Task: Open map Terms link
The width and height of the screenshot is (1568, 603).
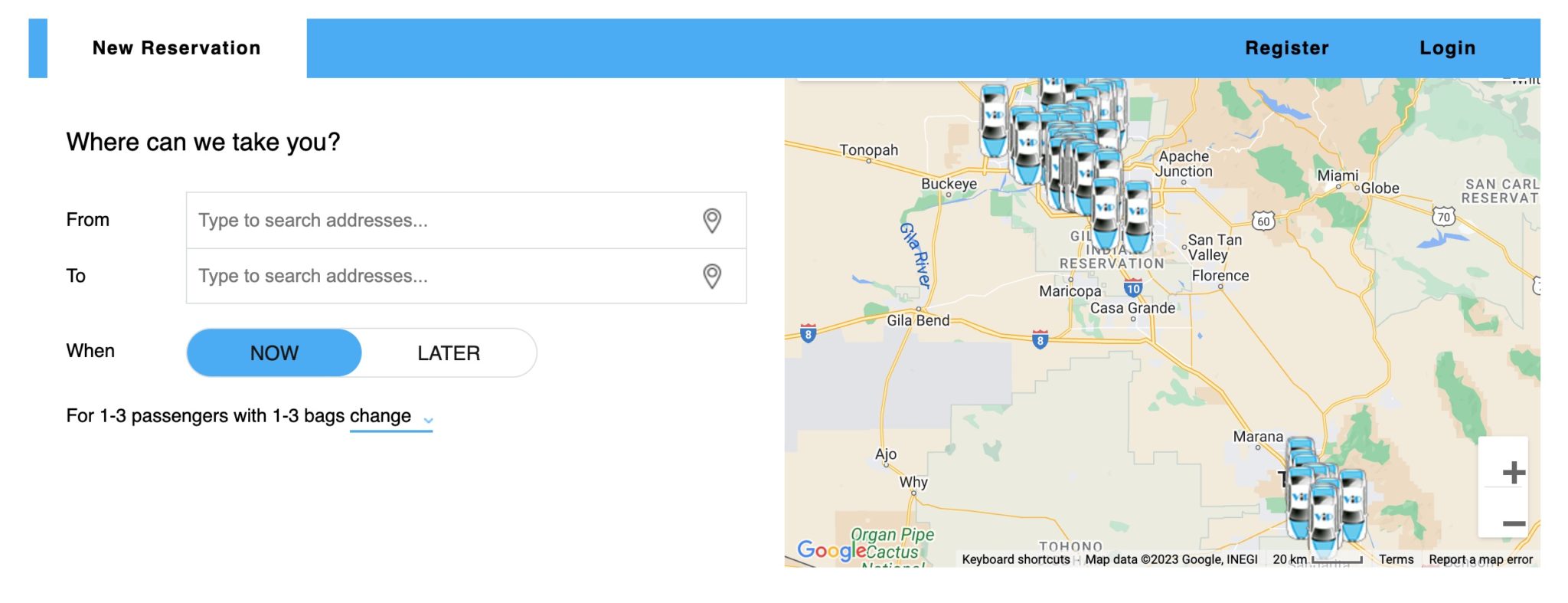Action: point(1396,559)
